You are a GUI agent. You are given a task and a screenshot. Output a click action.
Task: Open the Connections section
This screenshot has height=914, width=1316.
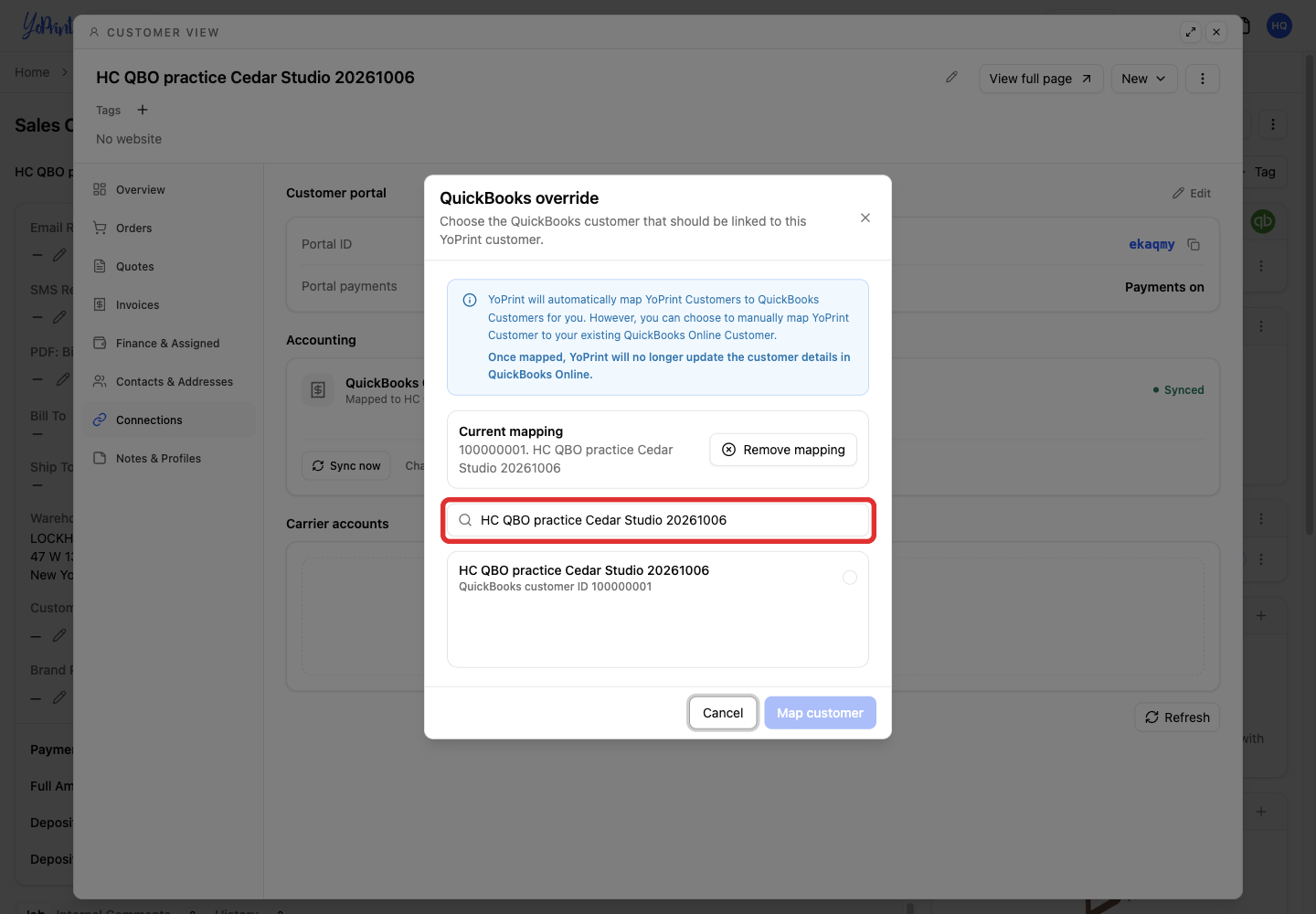pyautogui.click(x=168, y=420)
